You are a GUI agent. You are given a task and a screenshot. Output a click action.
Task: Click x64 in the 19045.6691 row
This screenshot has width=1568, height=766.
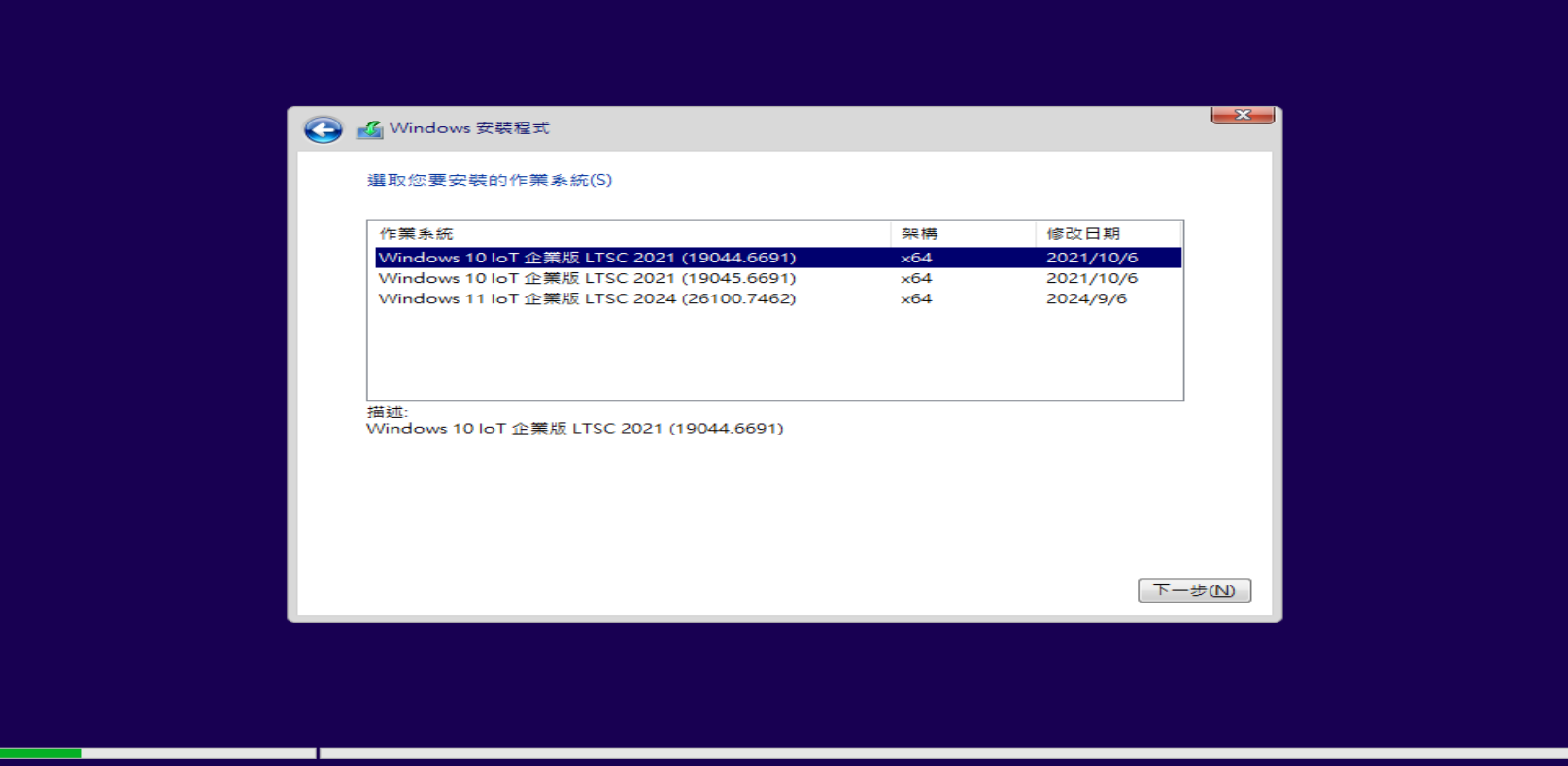click(x=916, y=278)
